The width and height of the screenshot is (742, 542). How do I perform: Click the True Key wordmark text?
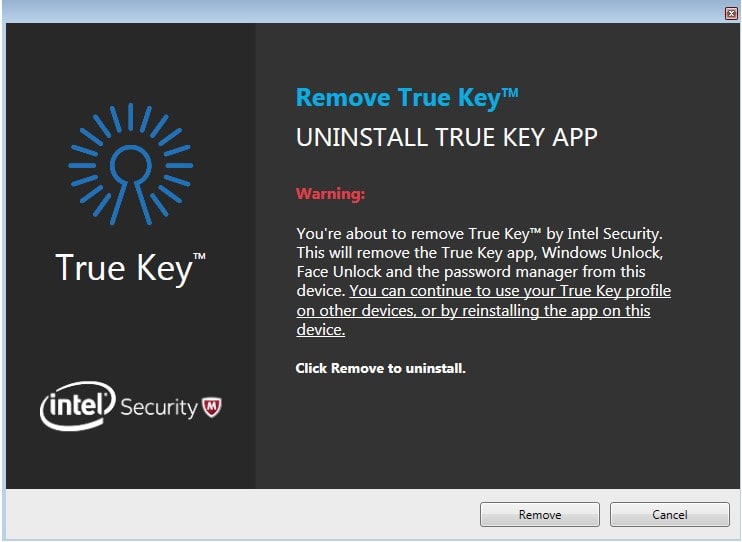tap(130, 268)
